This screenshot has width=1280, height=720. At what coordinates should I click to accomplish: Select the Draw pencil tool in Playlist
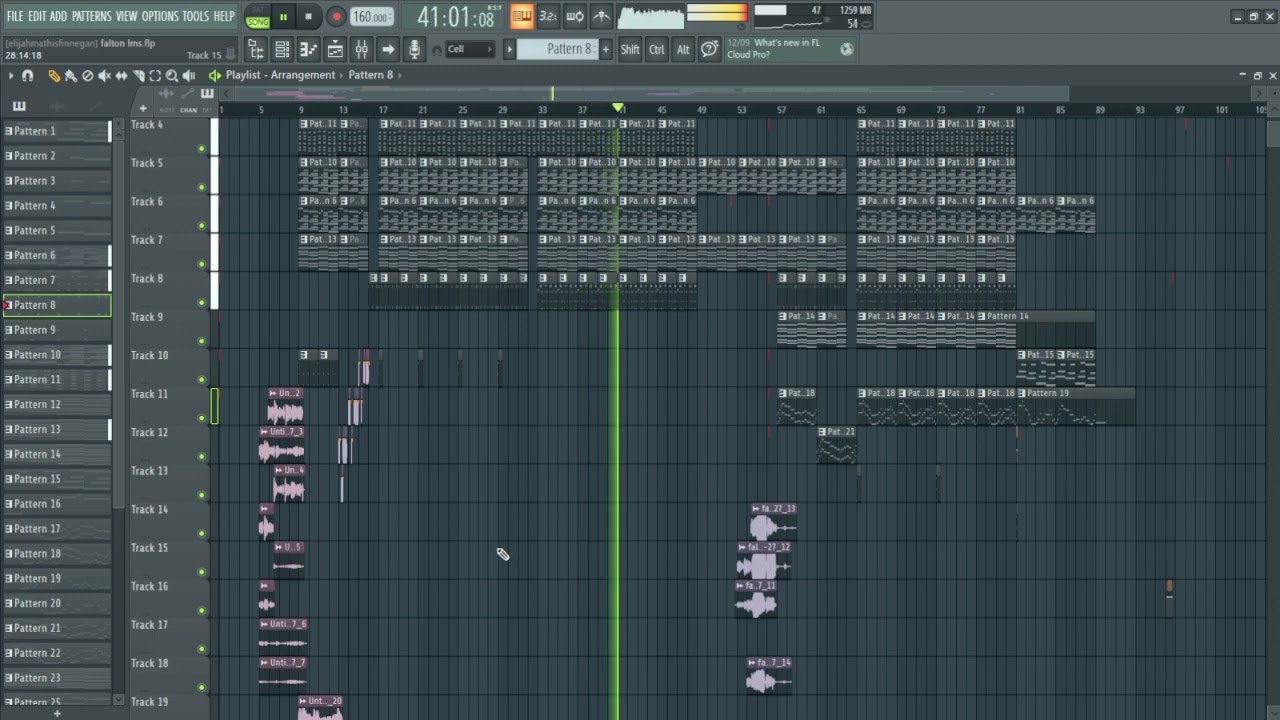click(x=54, y=75)
